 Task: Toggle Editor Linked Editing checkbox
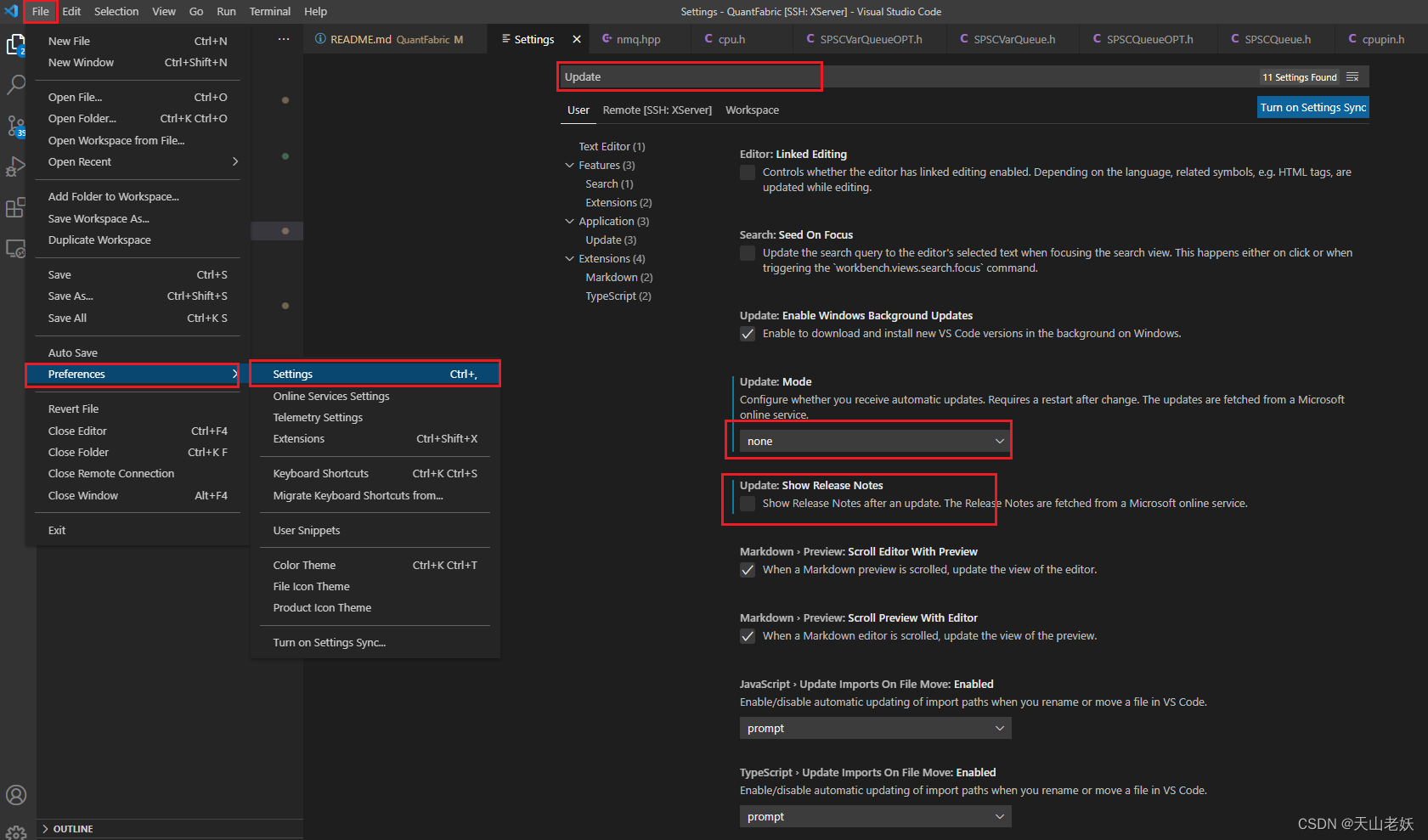pos(748,172)
